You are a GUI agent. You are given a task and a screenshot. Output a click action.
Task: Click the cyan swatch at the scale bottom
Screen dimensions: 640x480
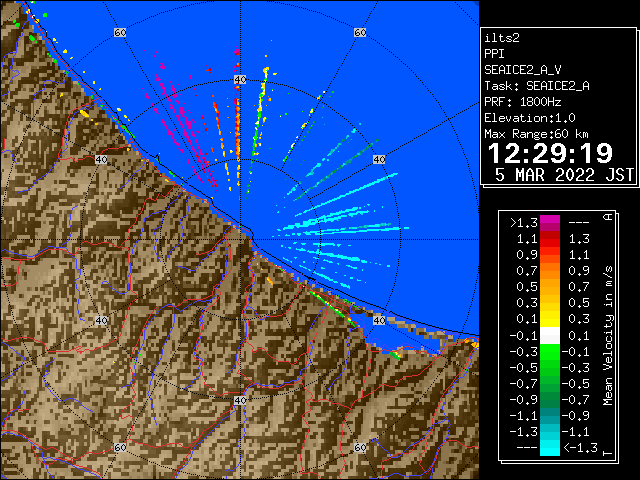(x=550, y=448)
